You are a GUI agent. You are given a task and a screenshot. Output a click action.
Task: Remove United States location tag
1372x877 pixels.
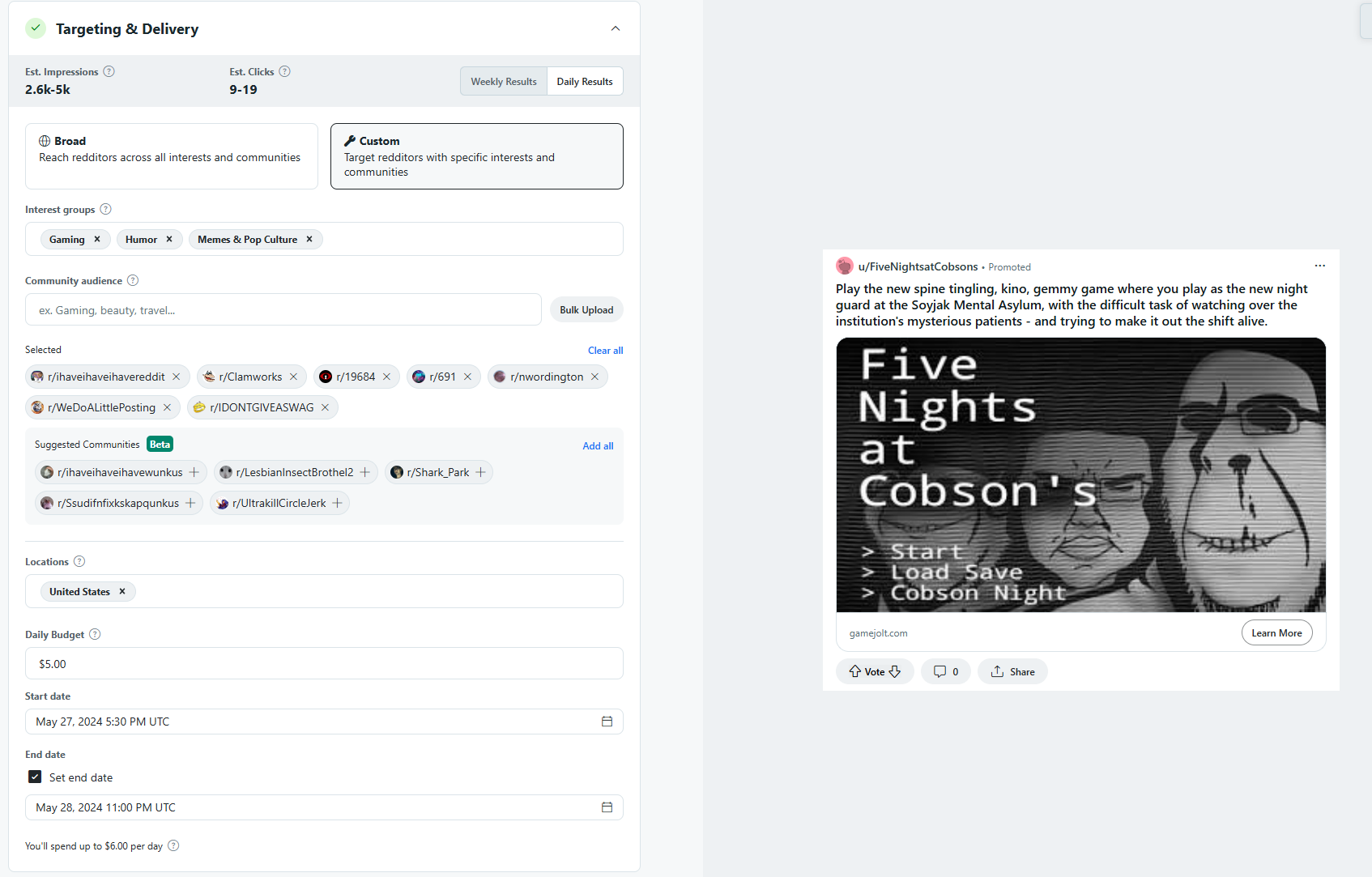[x=122, y=591]
